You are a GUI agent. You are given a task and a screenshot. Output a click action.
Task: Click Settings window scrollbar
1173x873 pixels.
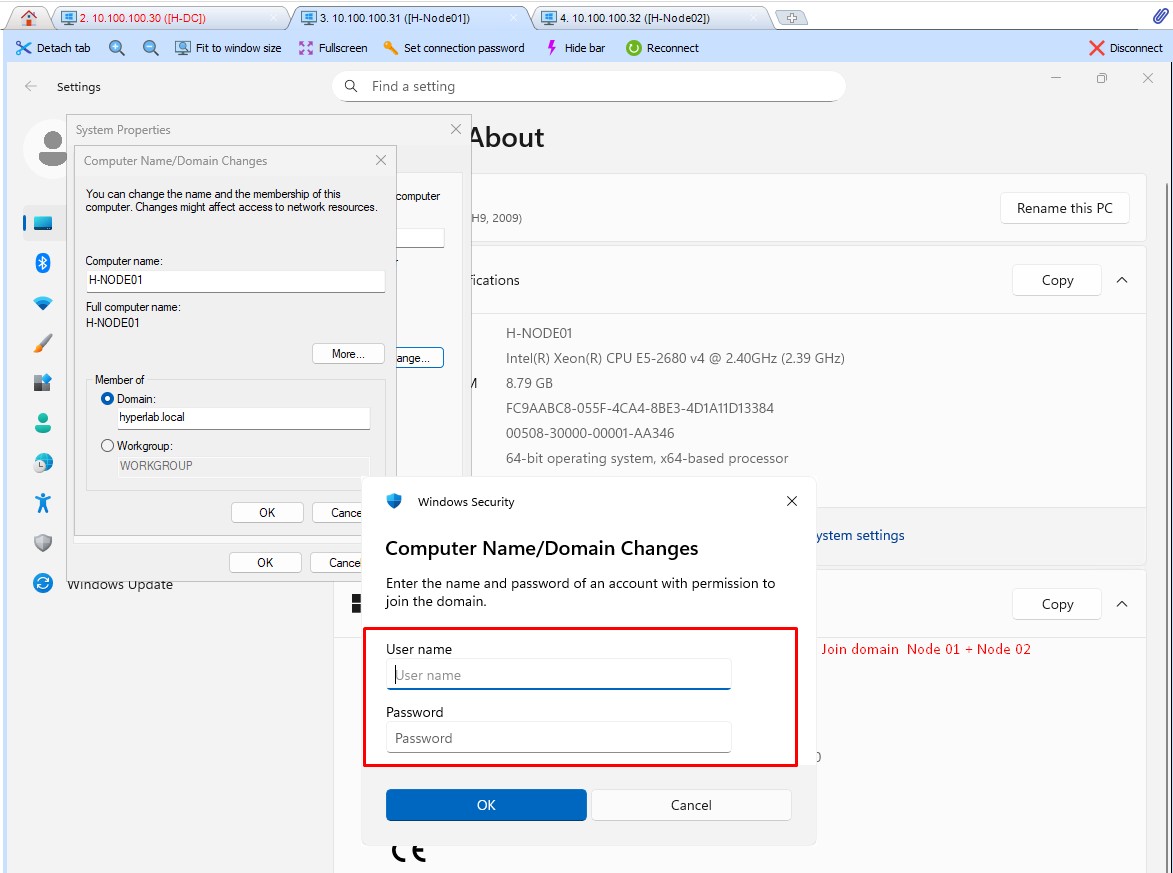(x=1169, y=524)
